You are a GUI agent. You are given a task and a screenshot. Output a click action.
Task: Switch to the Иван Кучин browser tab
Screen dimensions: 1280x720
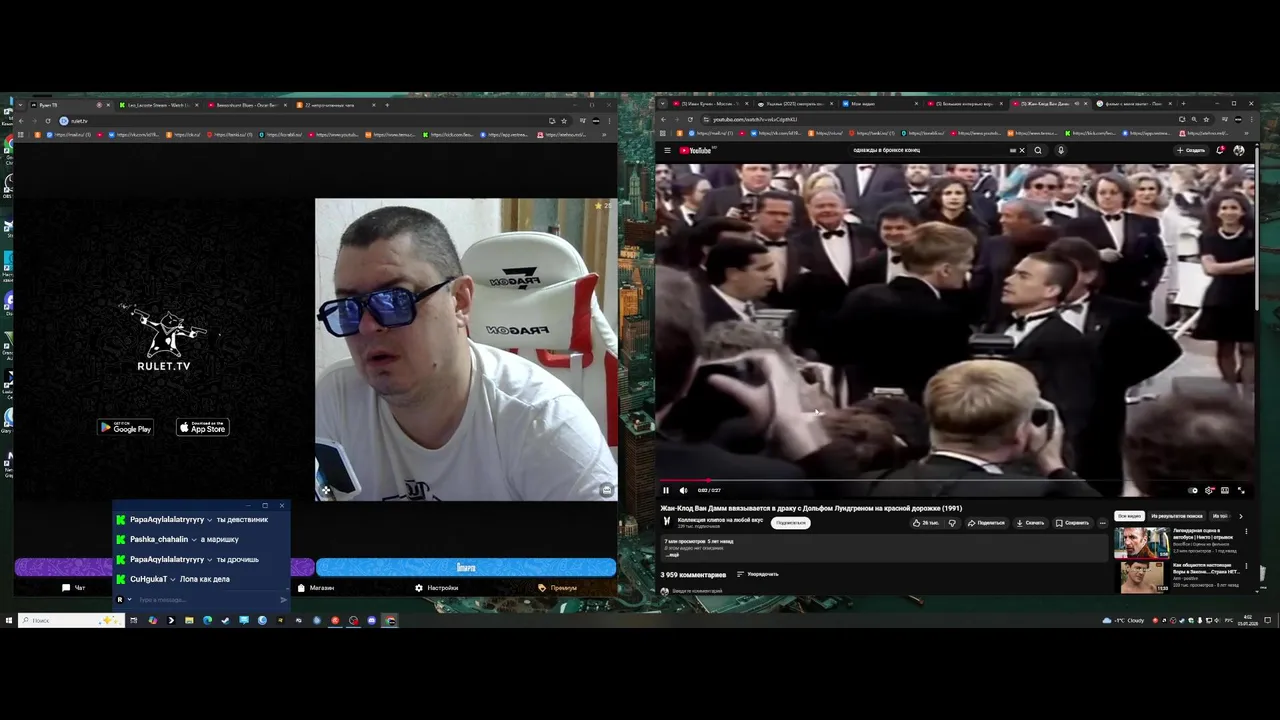(708, 104)
